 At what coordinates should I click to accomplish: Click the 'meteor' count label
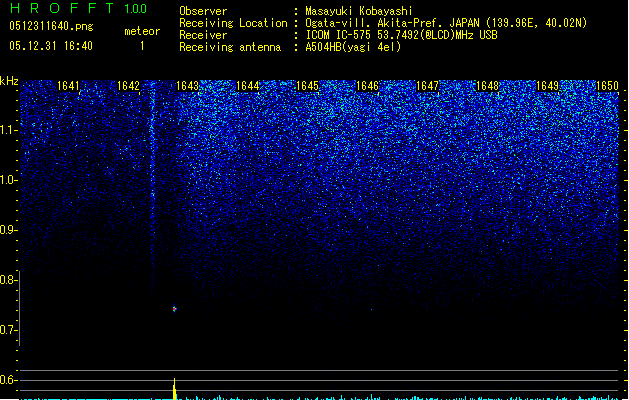[142, 31]
